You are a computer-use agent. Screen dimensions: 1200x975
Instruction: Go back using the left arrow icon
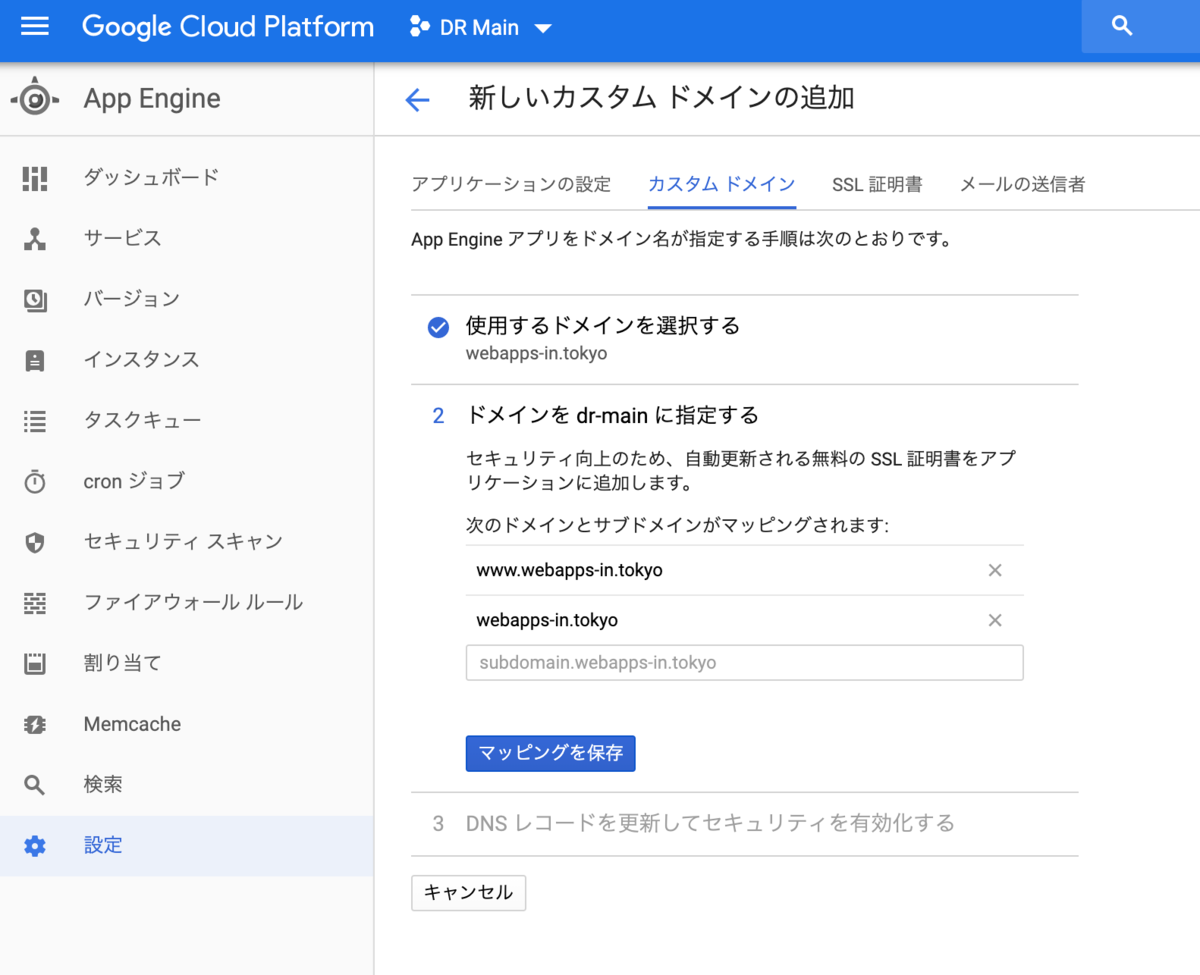click(x=417, y=99)
